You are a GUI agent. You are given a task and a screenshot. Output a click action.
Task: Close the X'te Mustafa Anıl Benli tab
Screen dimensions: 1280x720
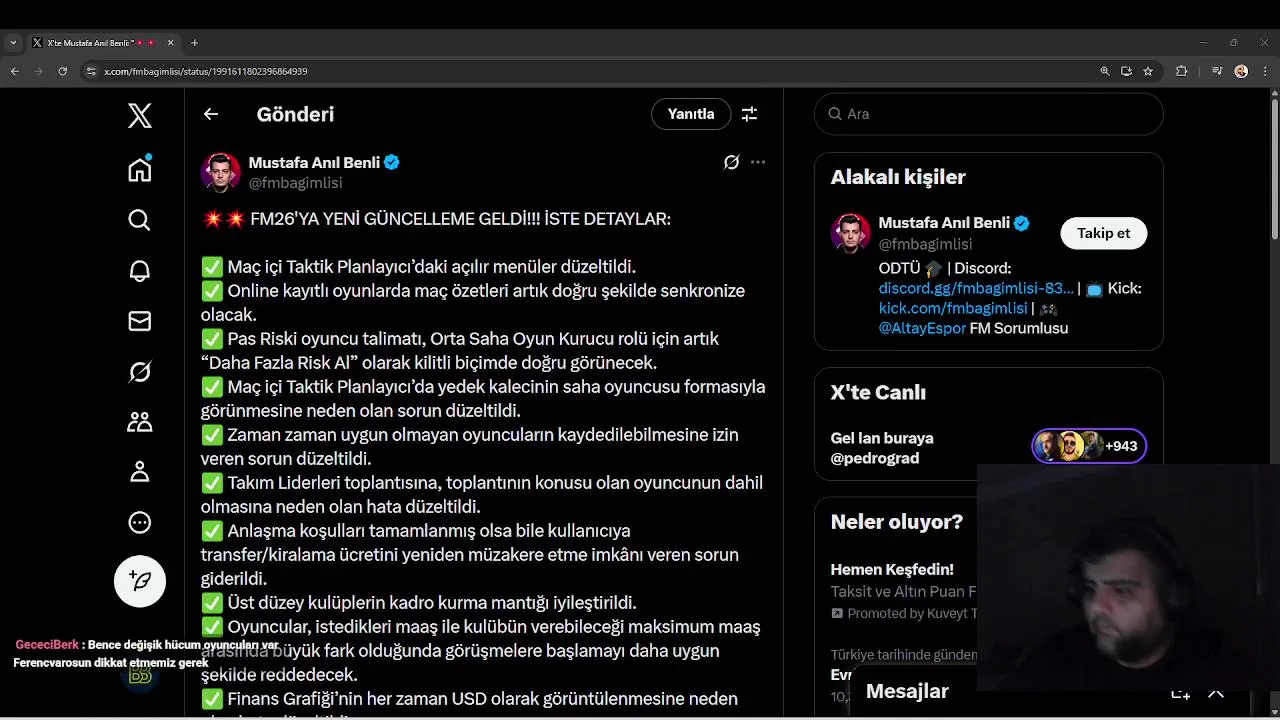(170, 43)
